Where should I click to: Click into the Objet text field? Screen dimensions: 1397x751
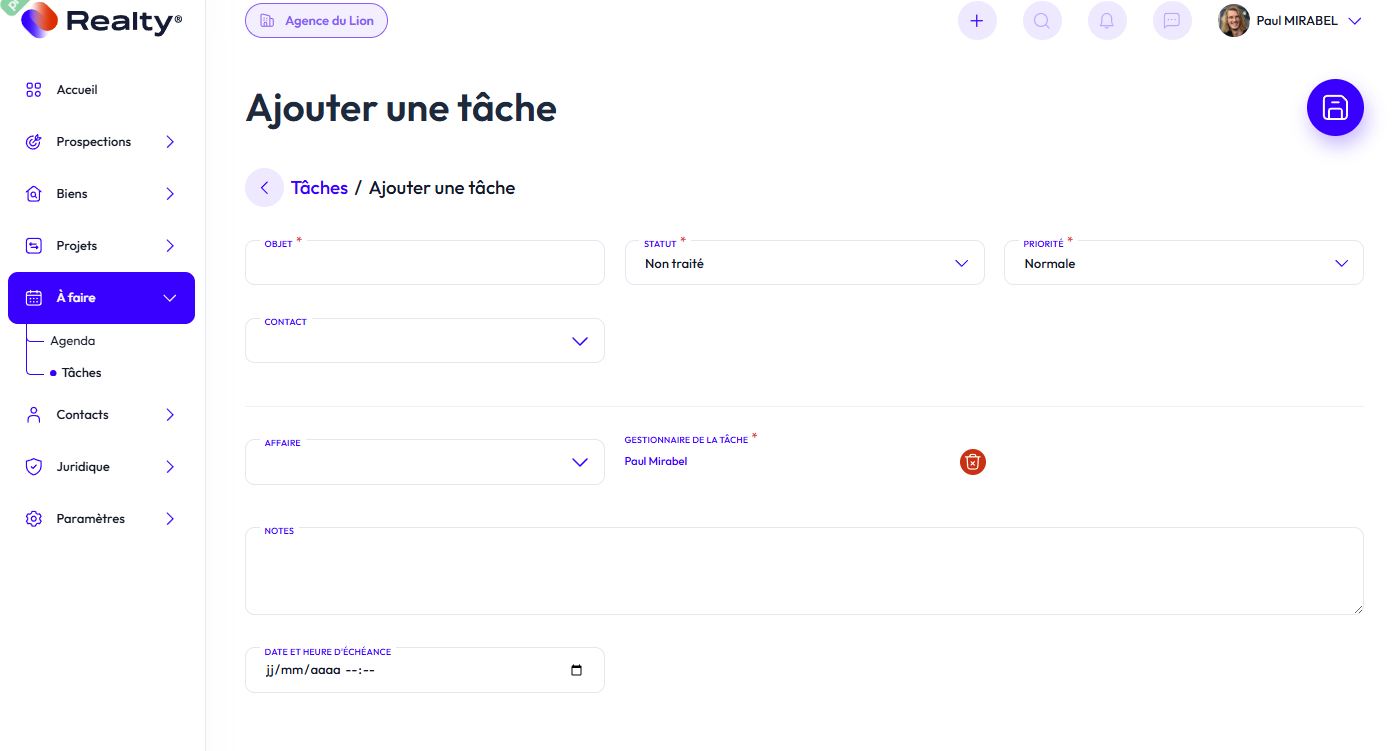pyautogui.click(x=424, y=266)
